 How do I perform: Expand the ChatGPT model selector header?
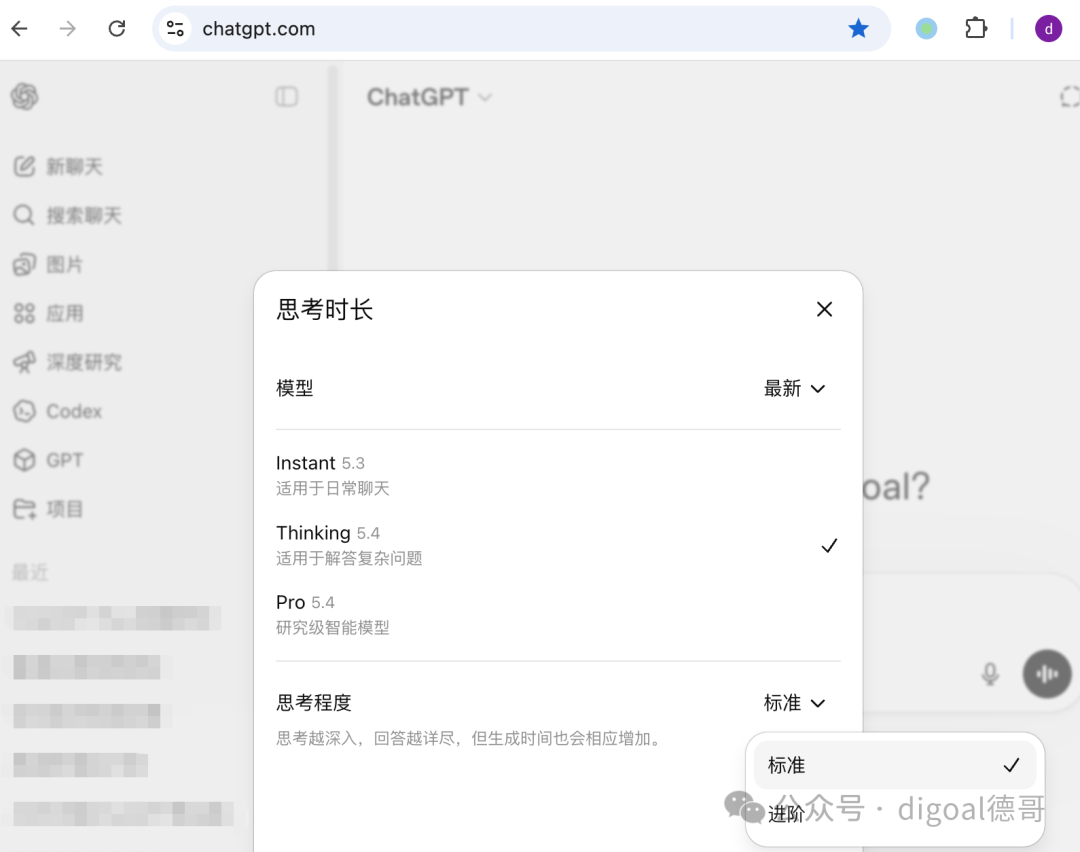[x=428, y=97]
